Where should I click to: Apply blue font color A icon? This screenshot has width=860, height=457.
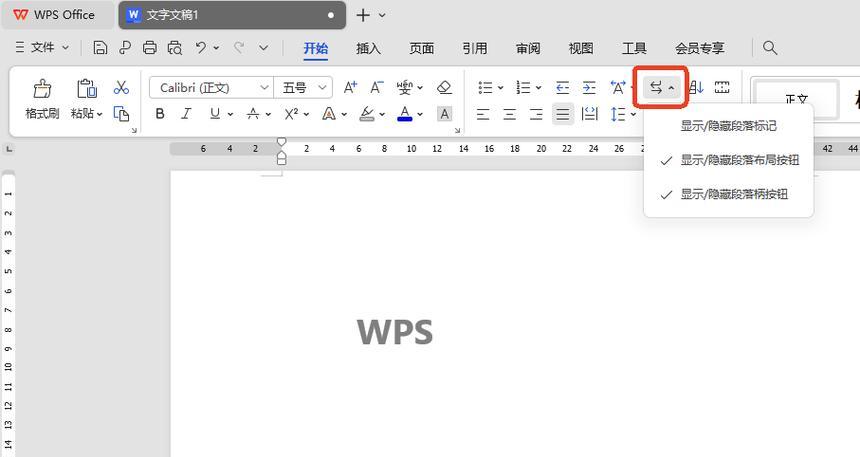[x=405, y=114]
